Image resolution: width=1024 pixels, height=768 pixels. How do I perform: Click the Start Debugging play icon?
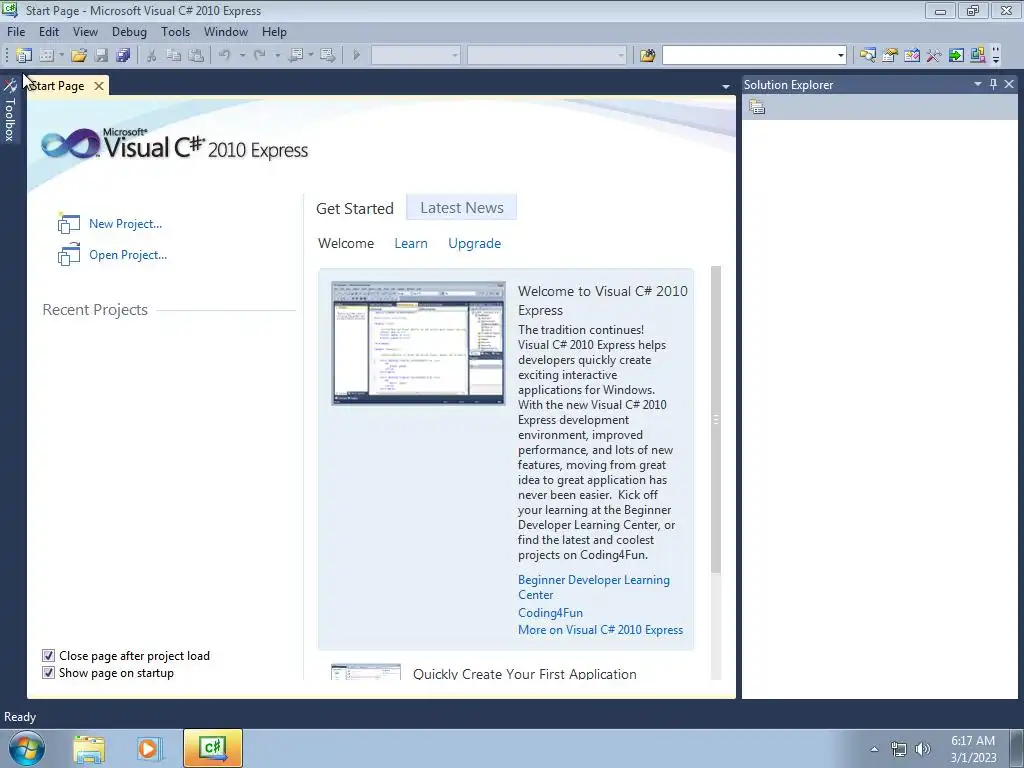(x=357, y=56)
